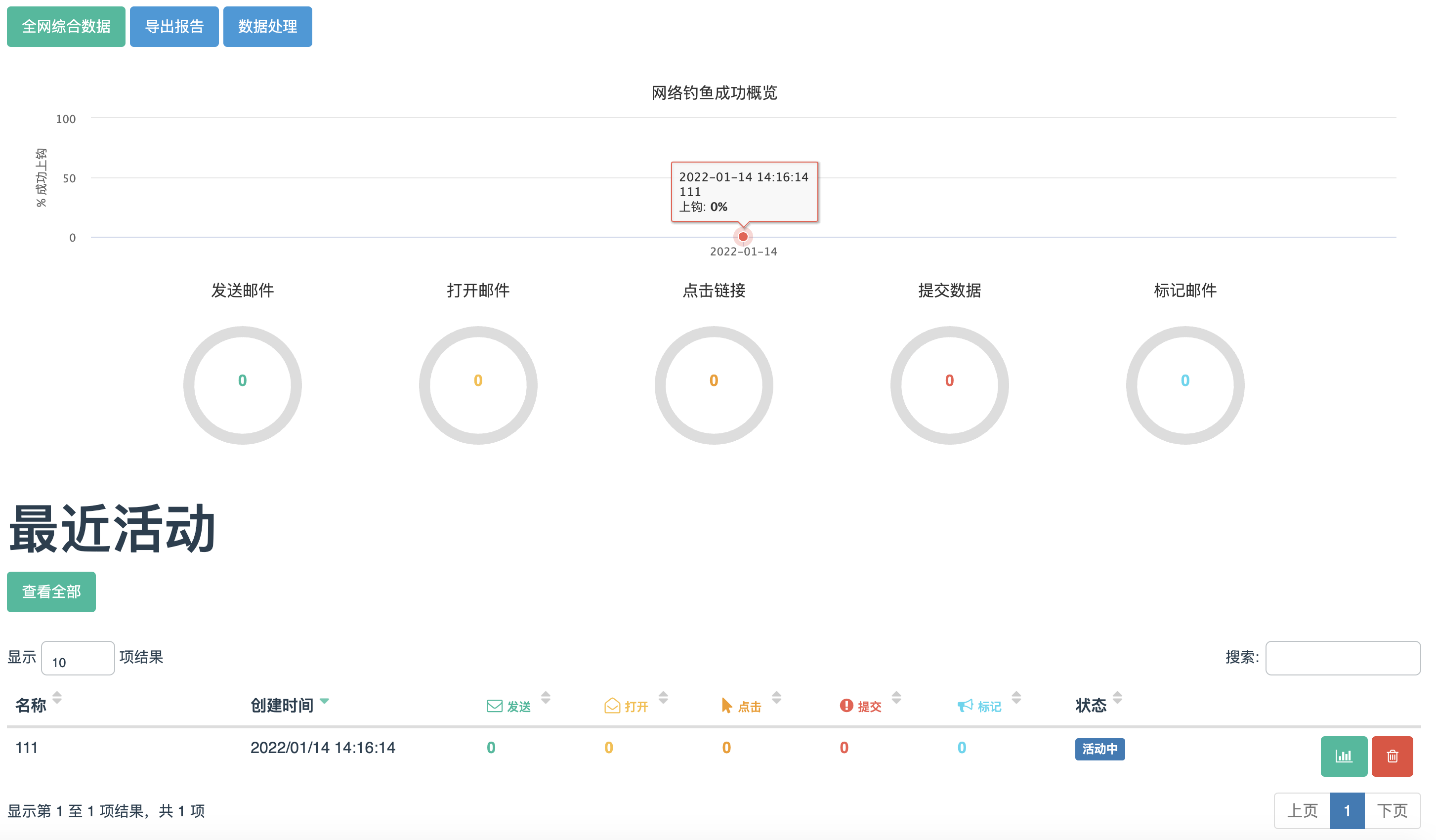The width and height of the screenshot is (1436, 840).
Task: Delete campaign 111 with trash icon
Action: tap(1392, 756)
